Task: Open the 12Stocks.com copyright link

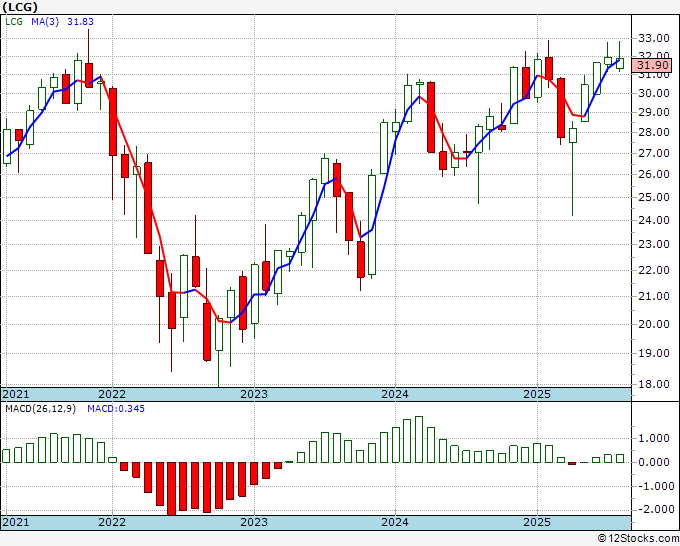Action: [638, 539]
